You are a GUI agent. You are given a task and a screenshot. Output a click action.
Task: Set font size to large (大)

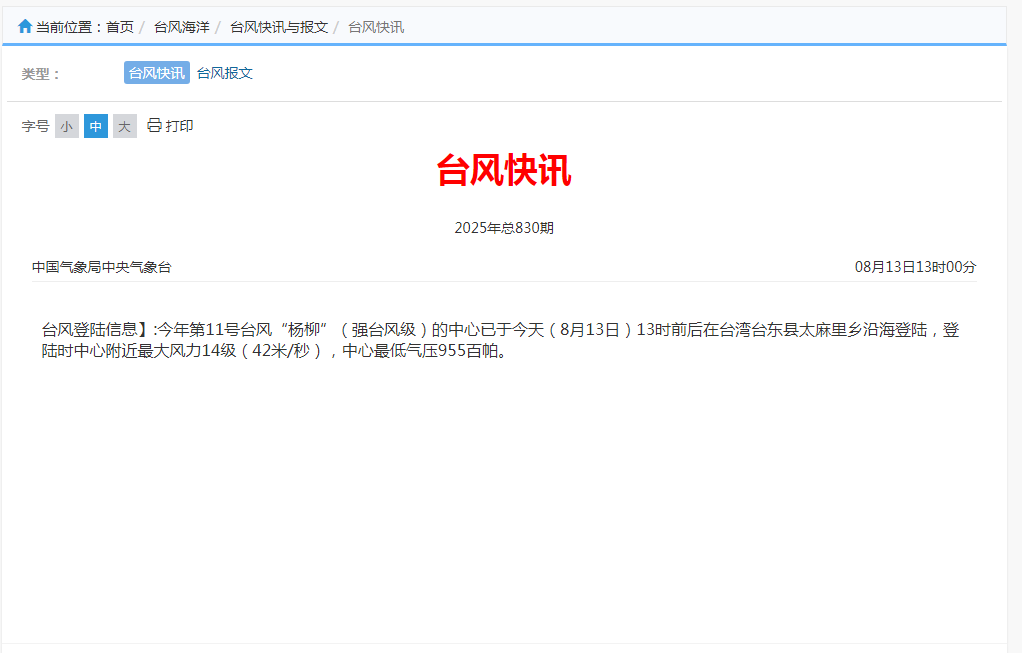coord(125,126)
